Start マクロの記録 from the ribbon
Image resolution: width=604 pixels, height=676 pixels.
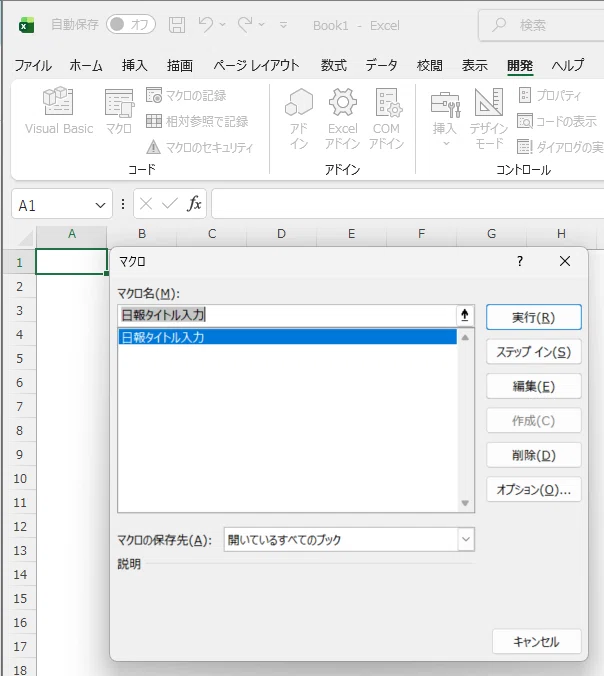186,95
